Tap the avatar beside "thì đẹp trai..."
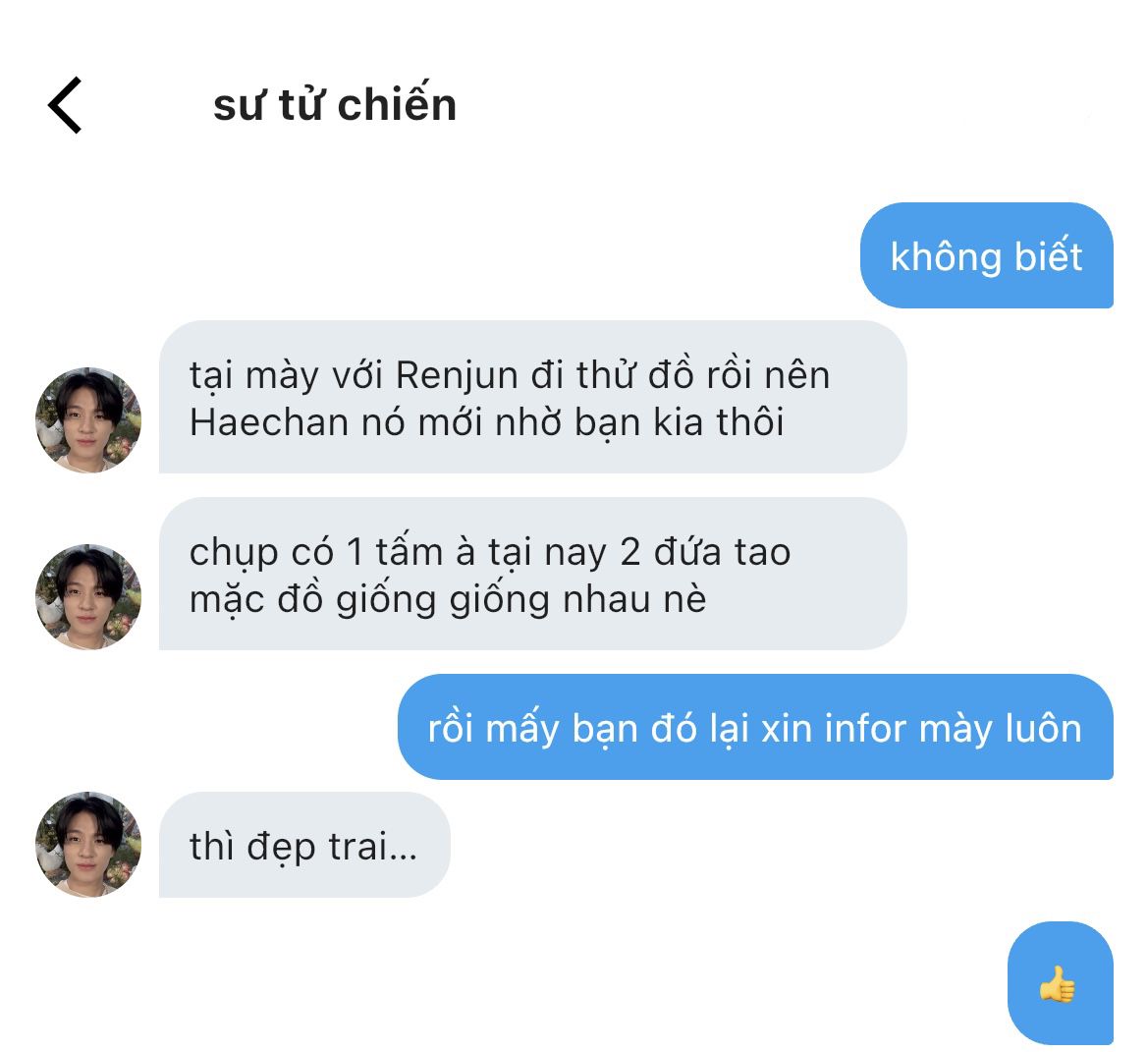Screen dimensions: 1148x1052 pos(88,845)
